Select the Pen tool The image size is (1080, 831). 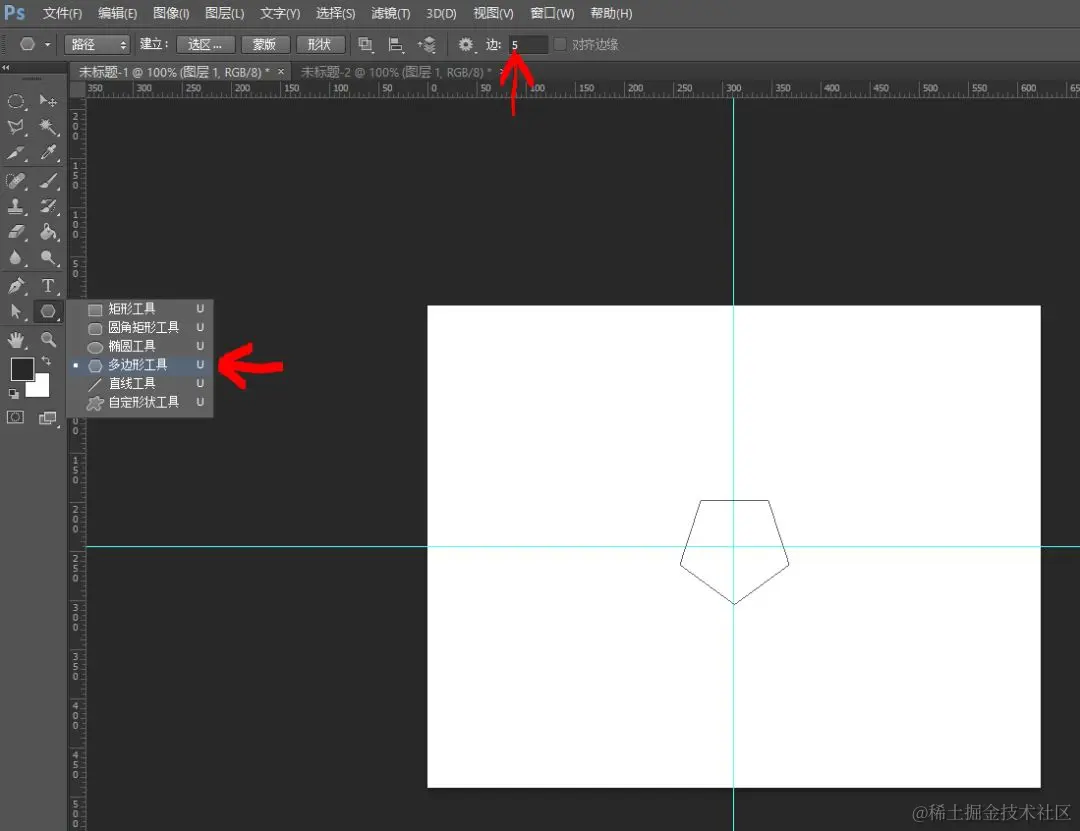(x=16, y=285)
